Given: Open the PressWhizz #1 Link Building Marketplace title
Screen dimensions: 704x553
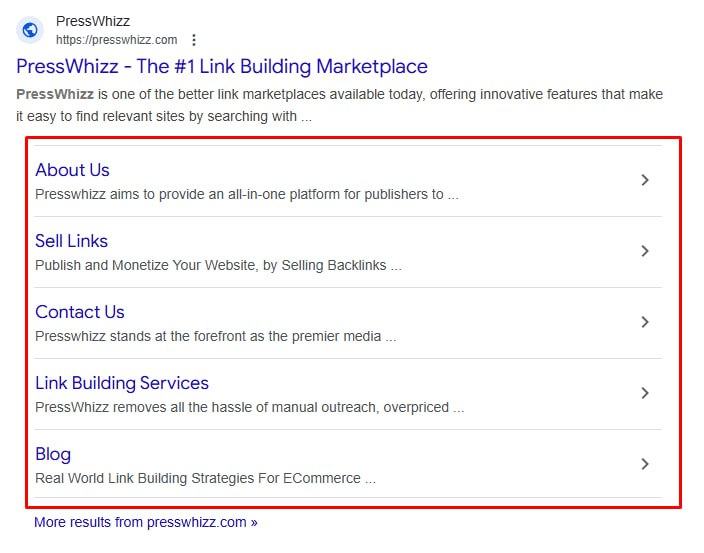Looking at the screenshot, I should pyautogui.click(x=222, y=67).
